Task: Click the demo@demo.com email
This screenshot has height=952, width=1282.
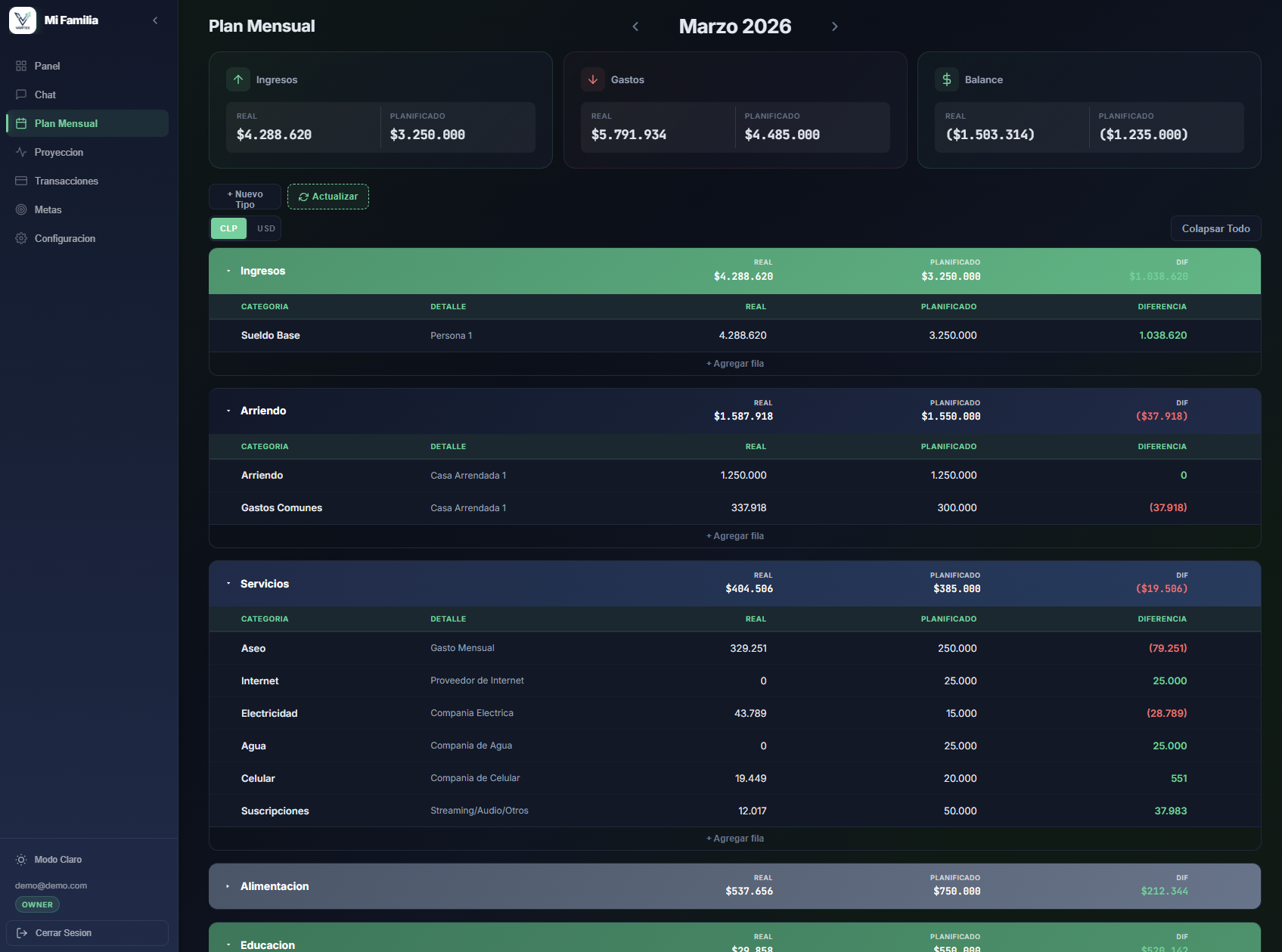Action: coord(51,885)
